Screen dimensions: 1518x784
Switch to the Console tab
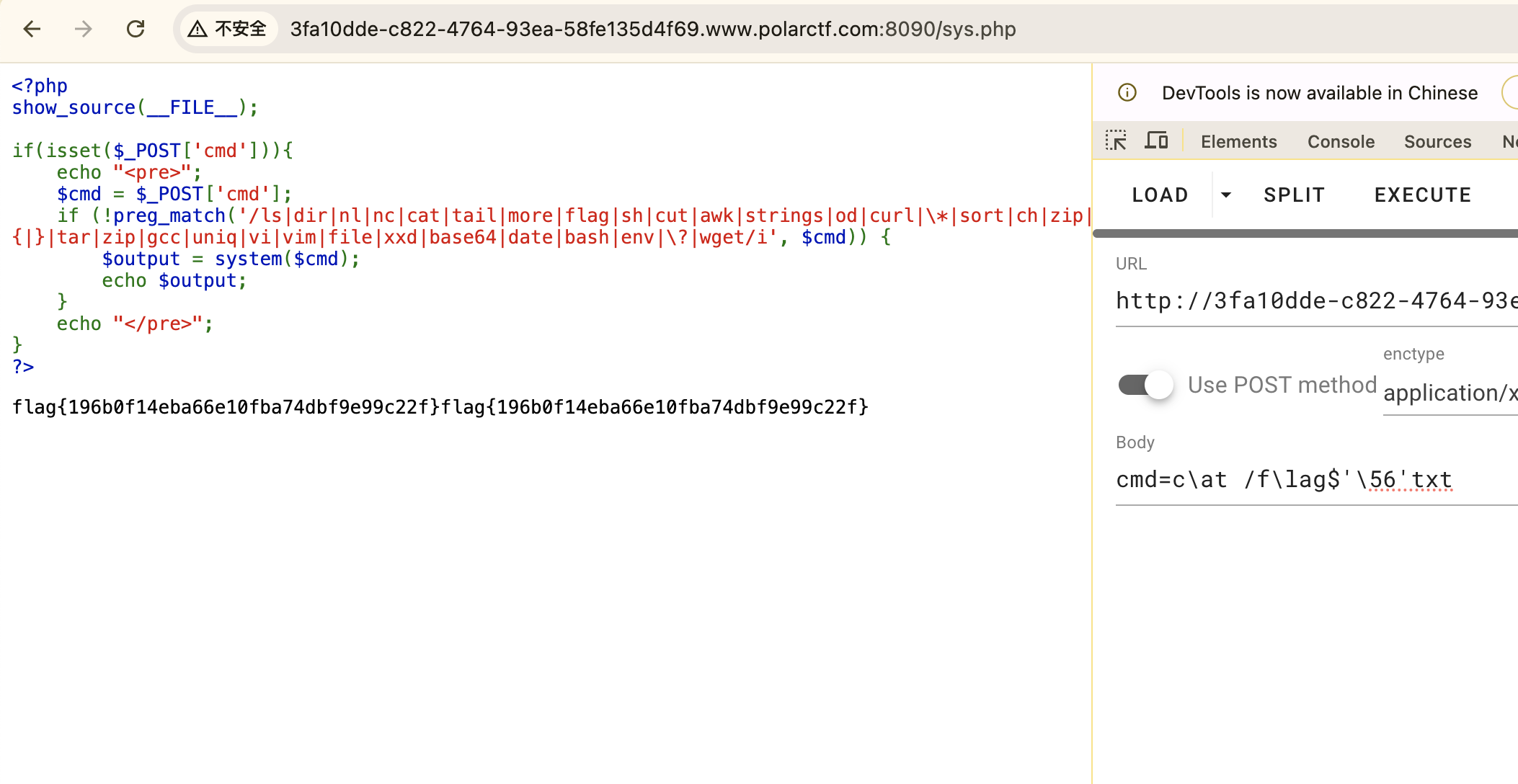coord(1341,142)
